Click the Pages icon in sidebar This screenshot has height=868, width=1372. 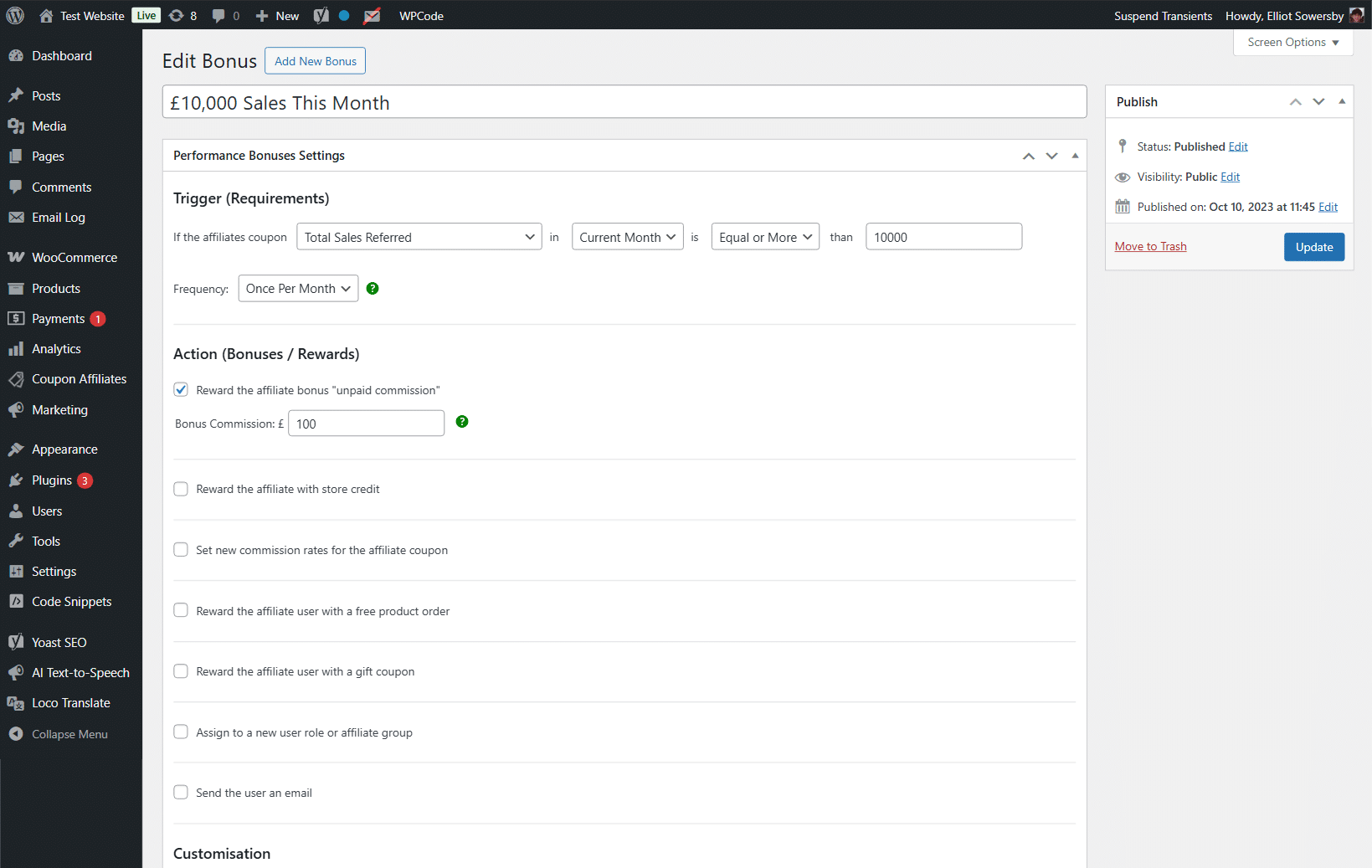click(16, 157)
